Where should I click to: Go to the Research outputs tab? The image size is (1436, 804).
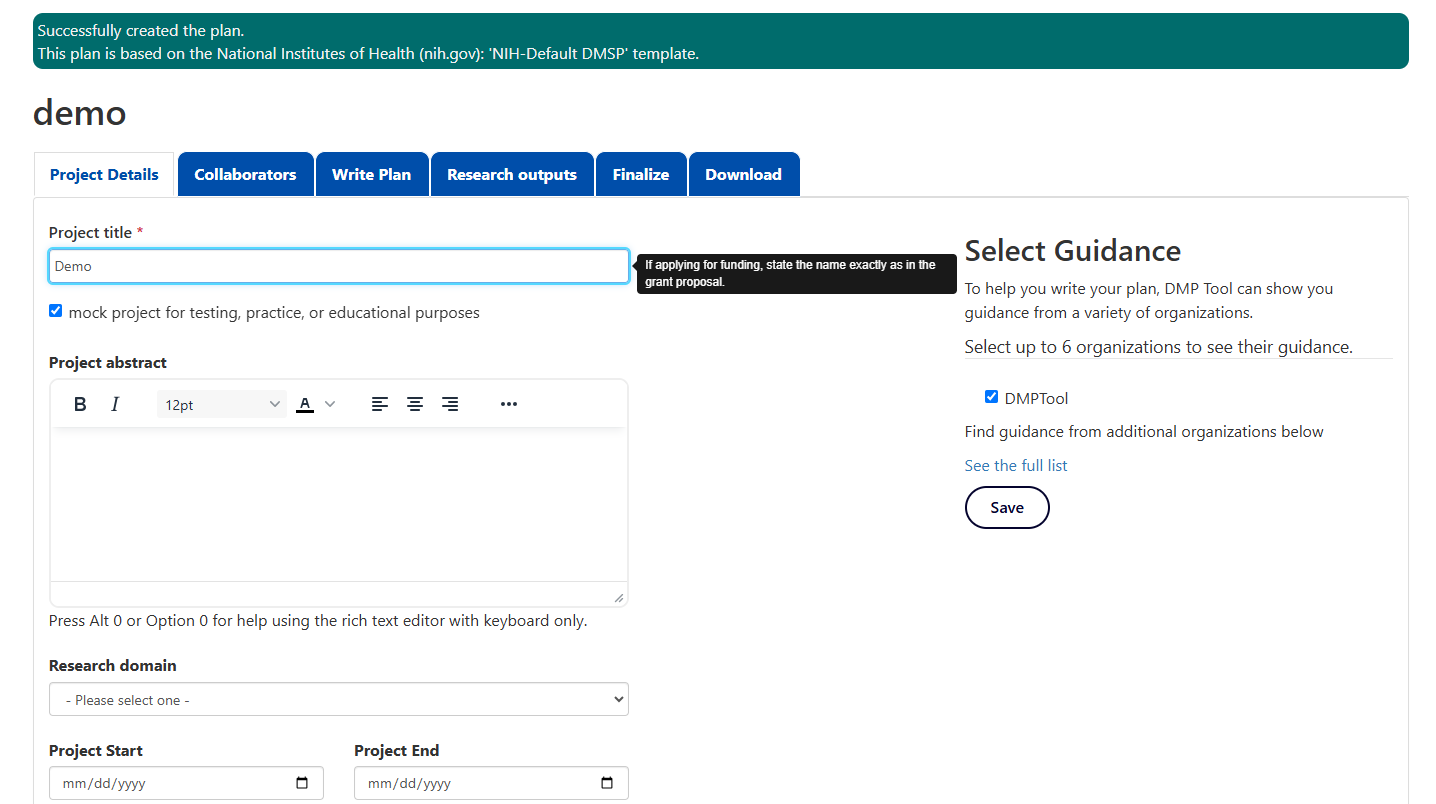coord(511,174)
